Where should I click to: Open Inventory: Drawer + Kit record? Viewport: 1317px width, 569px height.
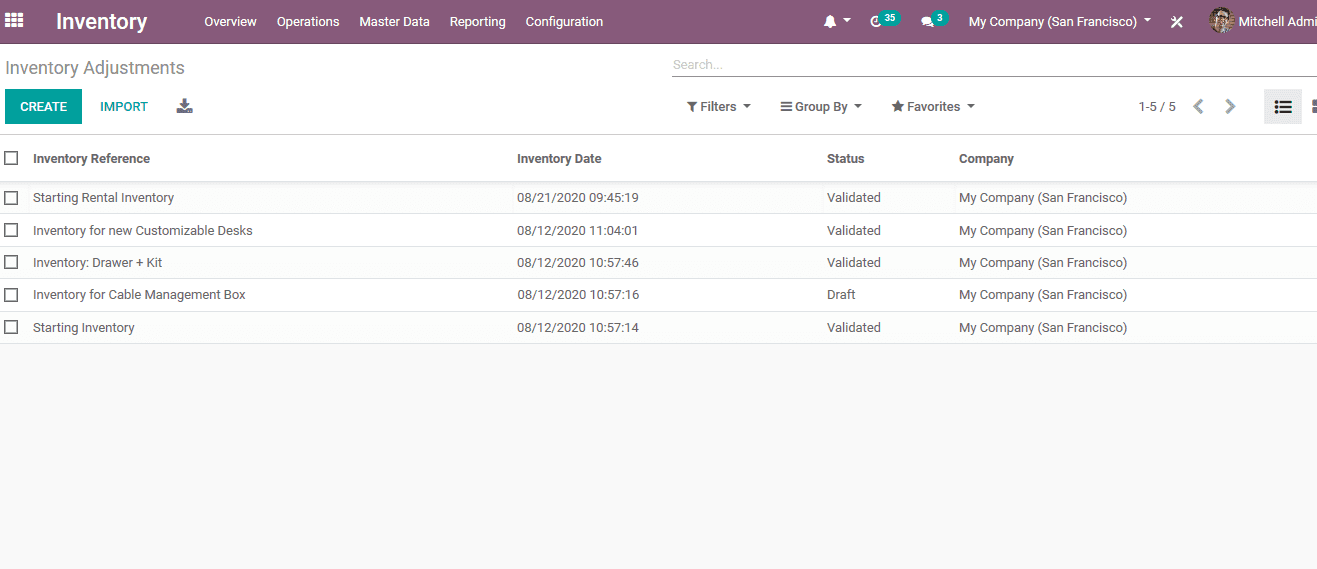(97, 263)
